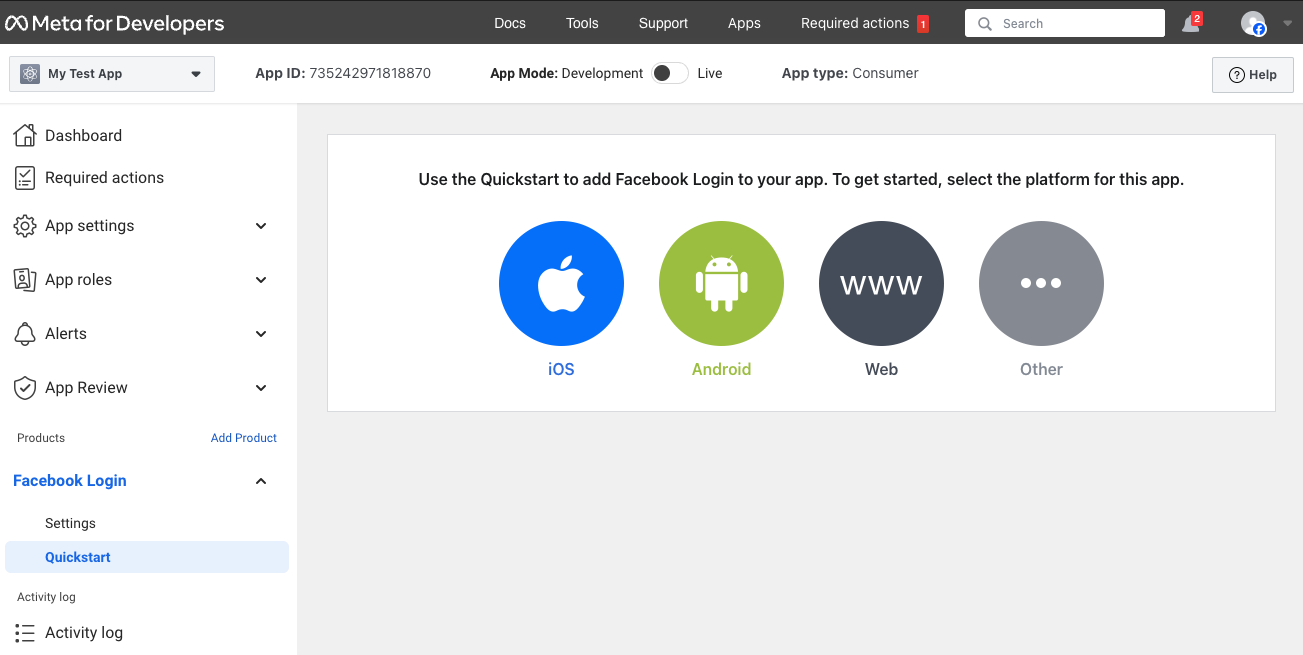This screenshot has height=655, width=1303.
Task: Click the Help button
Action: (x=1253, y=75)
